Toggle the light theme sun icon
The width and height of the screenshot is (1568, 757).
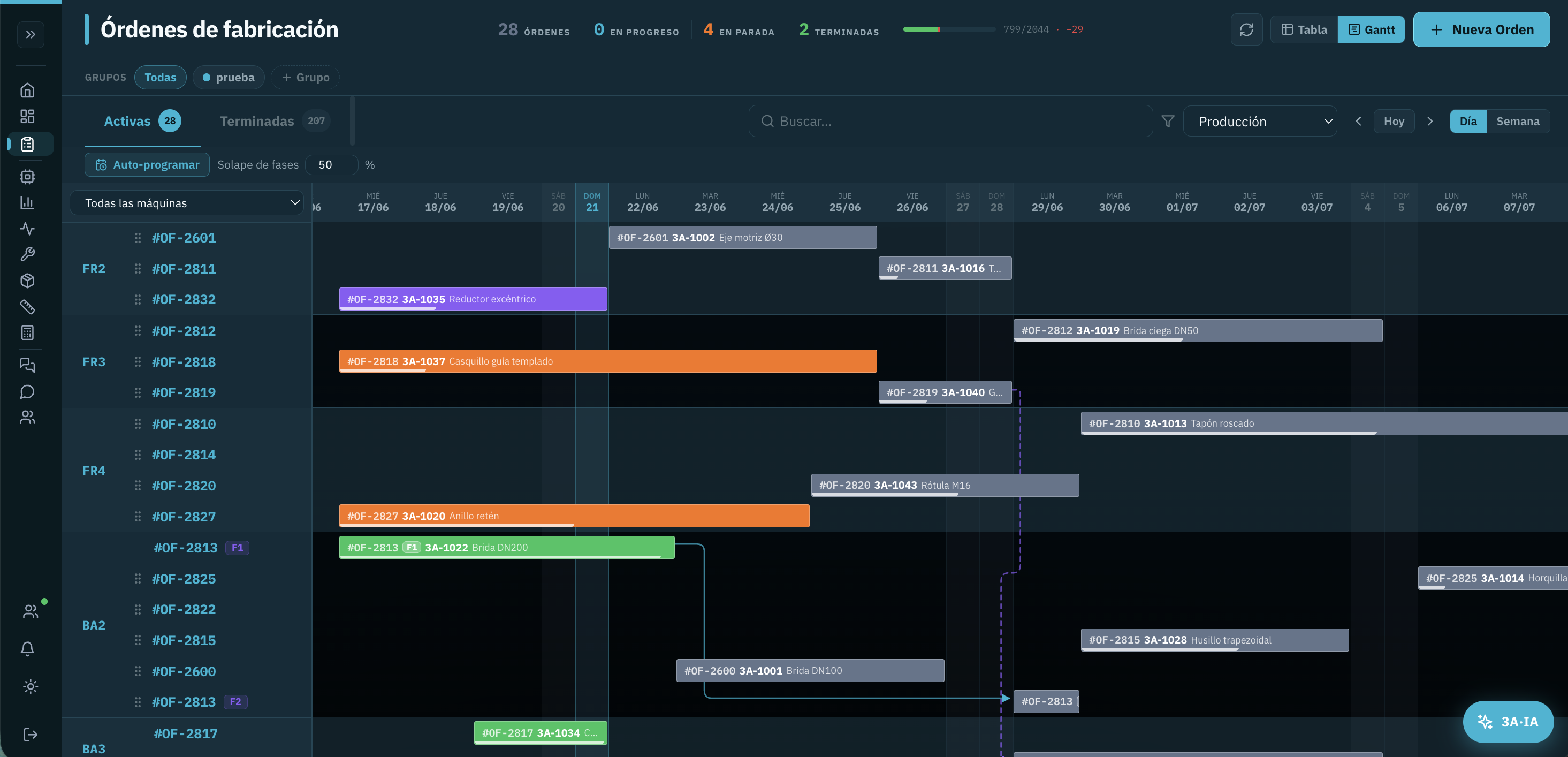31,686
